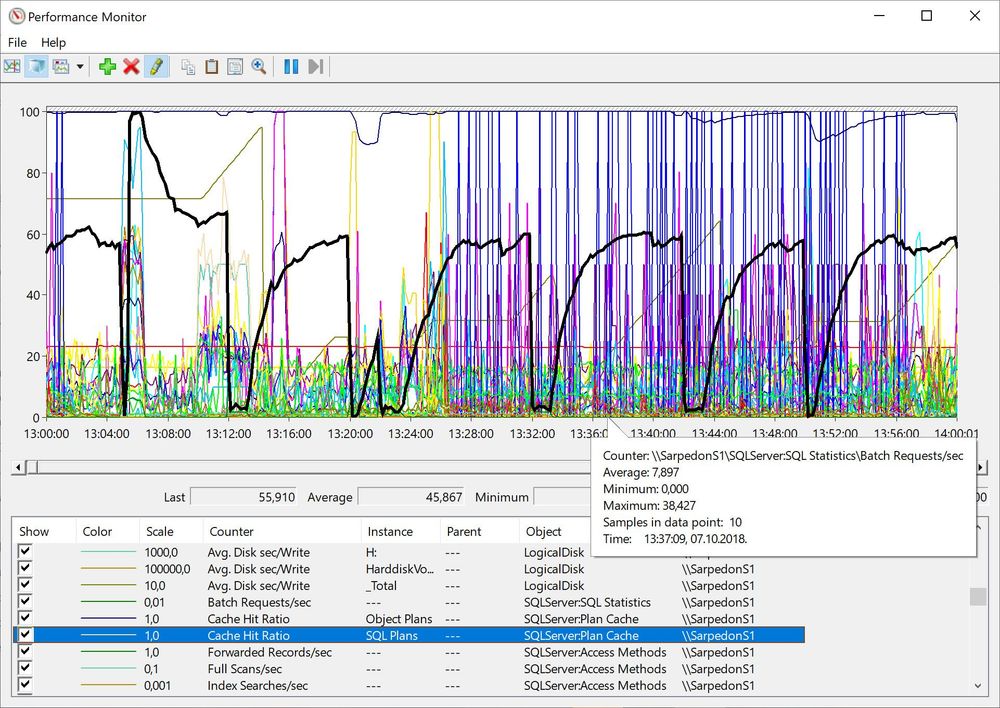Click SQLServer:SQL Statistics object cell
The image size is (1000, 708).
(x=587, y=601)
